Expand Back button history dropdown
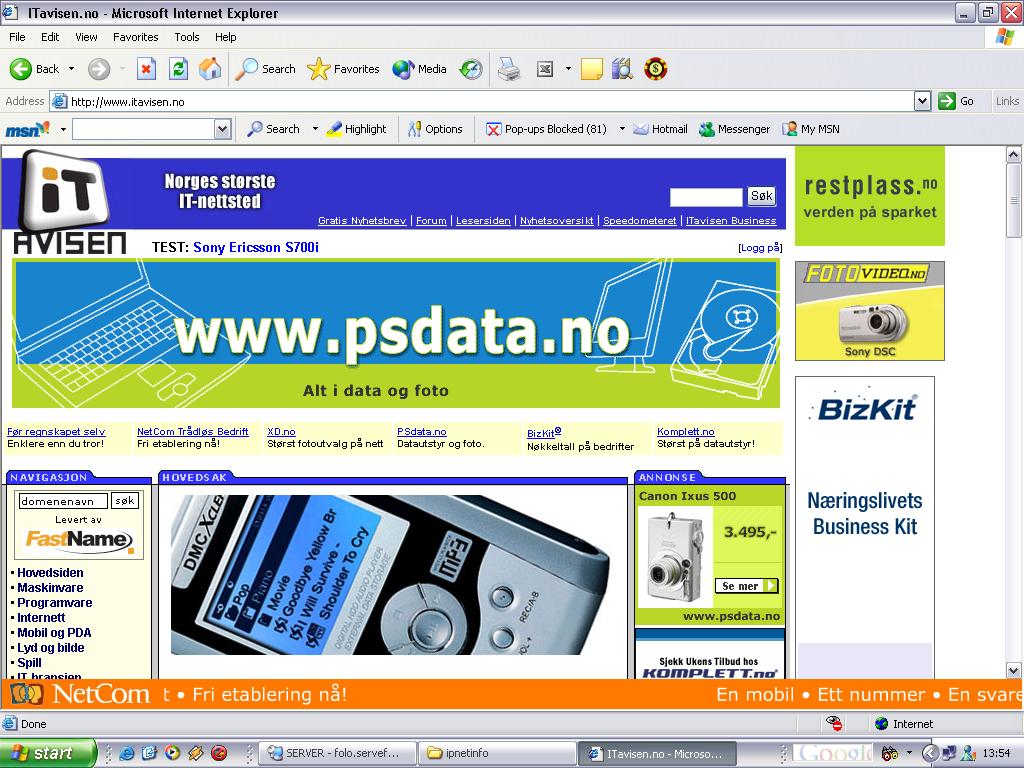1024x768 pixels. tap(71, 69)
